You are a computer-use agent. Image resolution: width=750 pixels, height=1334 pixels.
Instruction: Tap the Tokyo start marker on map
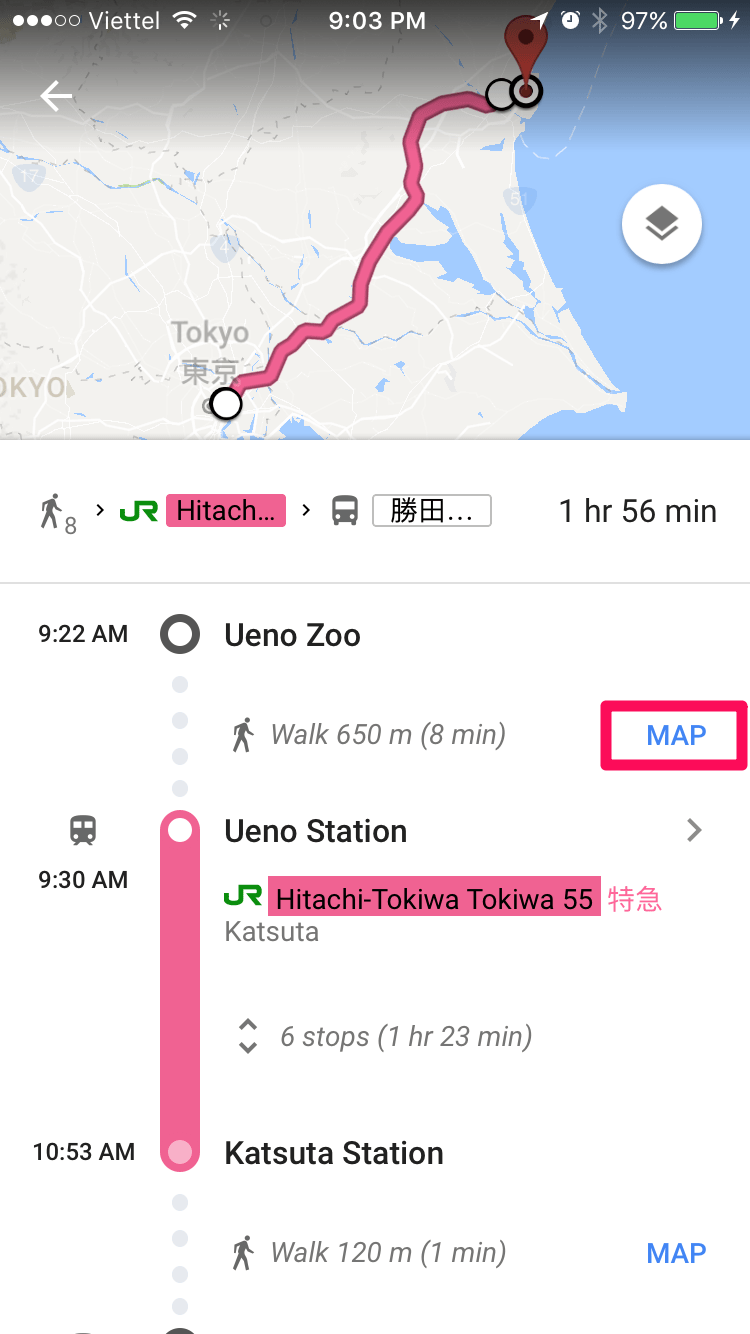(227, 404)
